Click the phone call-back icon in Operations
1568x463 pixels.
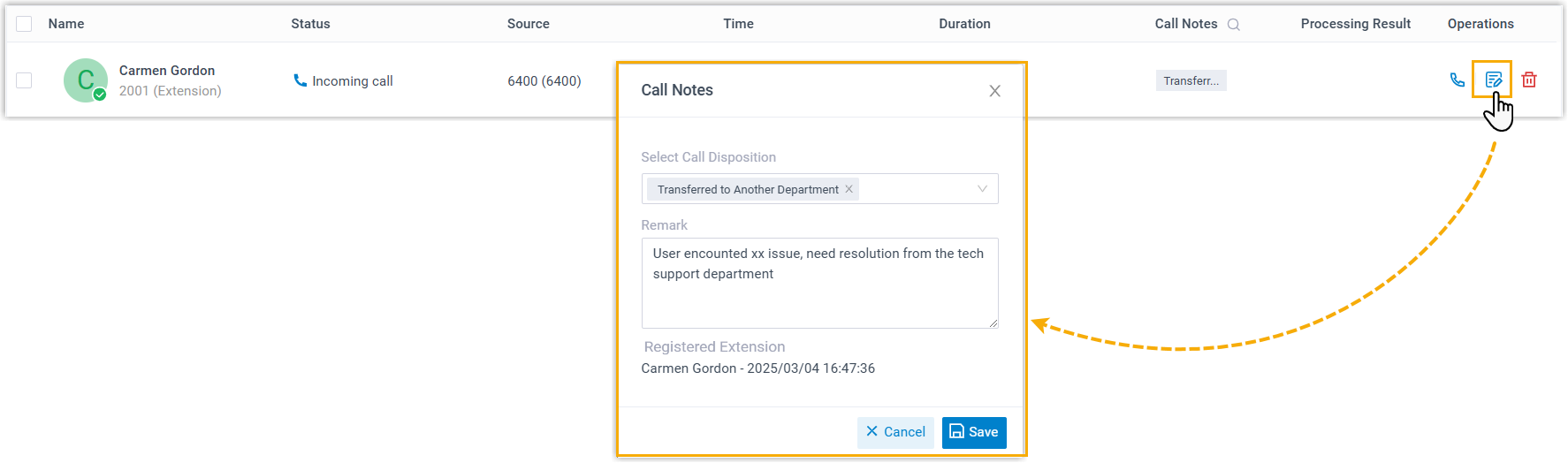coord(1458,80)
